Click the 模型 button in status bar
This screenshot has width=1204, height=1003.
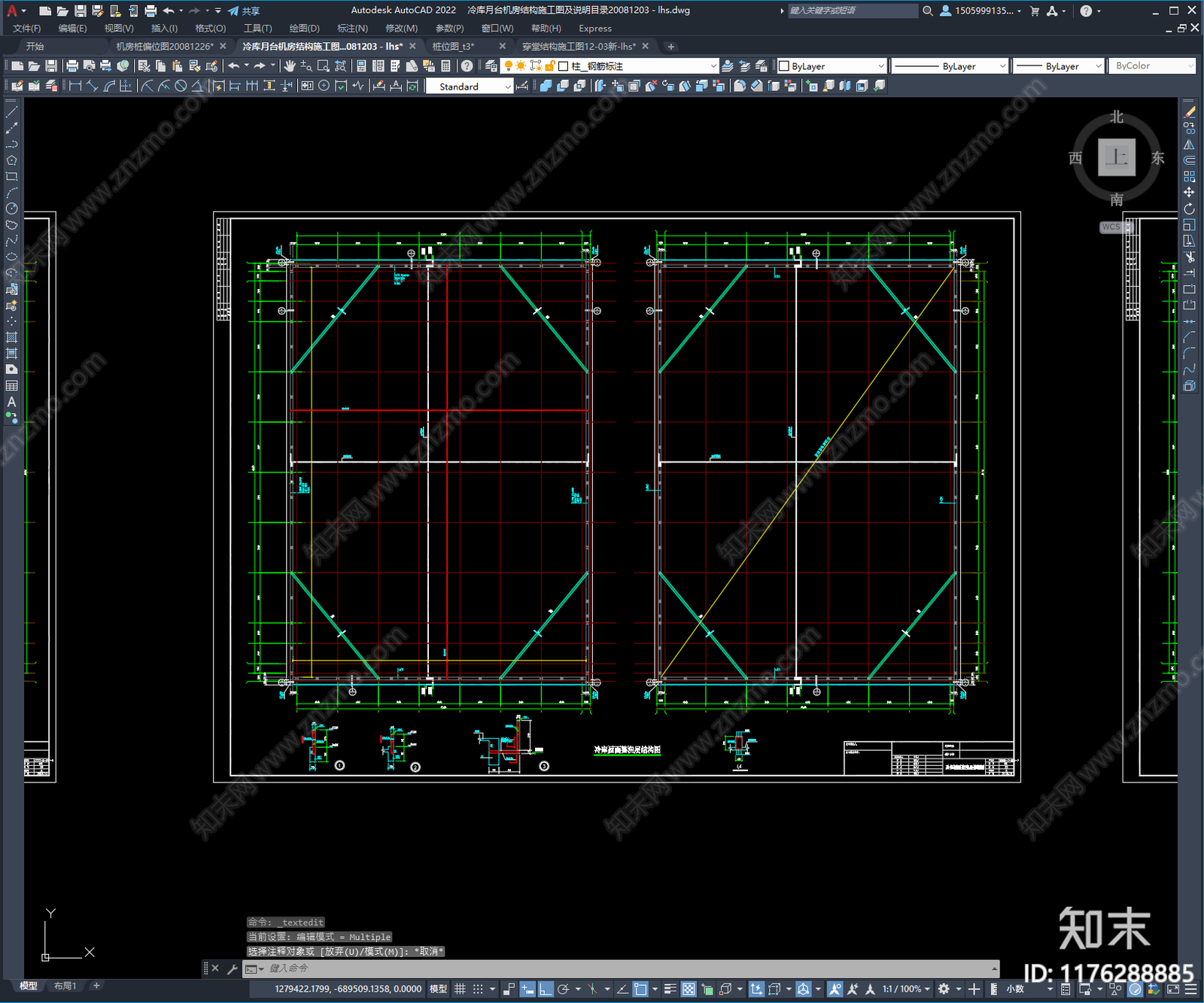(438, 989)
